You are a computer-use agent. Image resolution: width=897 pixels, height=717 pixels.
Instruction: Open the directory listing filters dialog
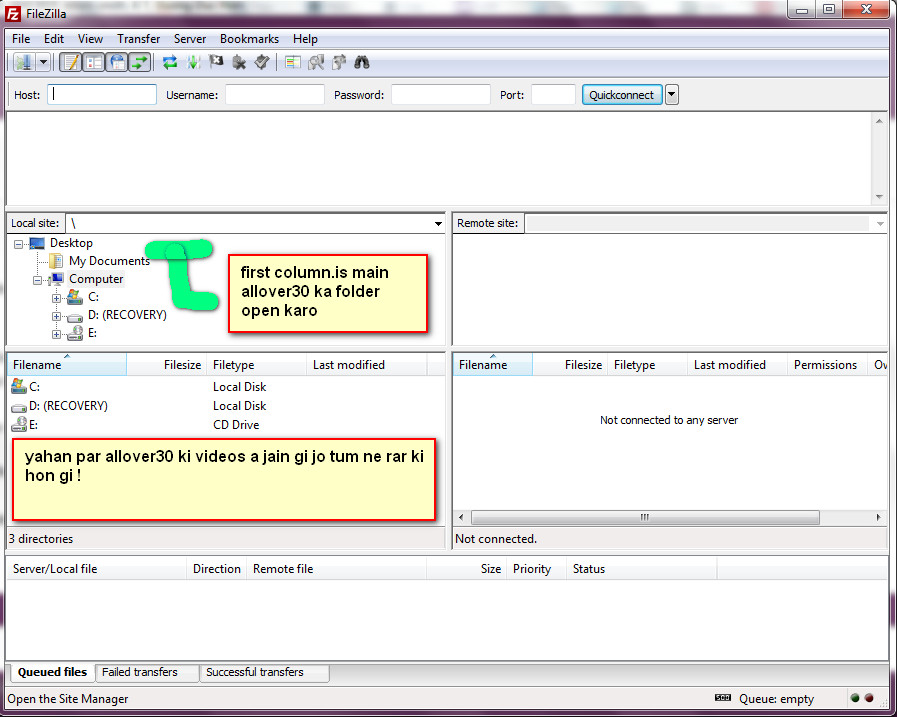[x=292, y=62]
